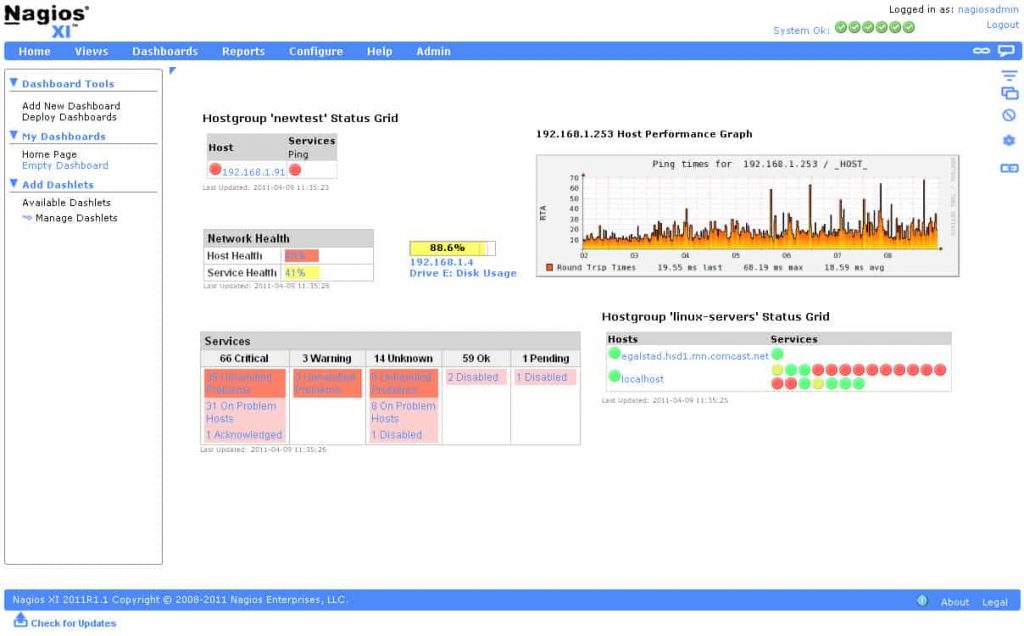Click Deploy Dashboards
1024x636 pixels.
tap(69, 117)
